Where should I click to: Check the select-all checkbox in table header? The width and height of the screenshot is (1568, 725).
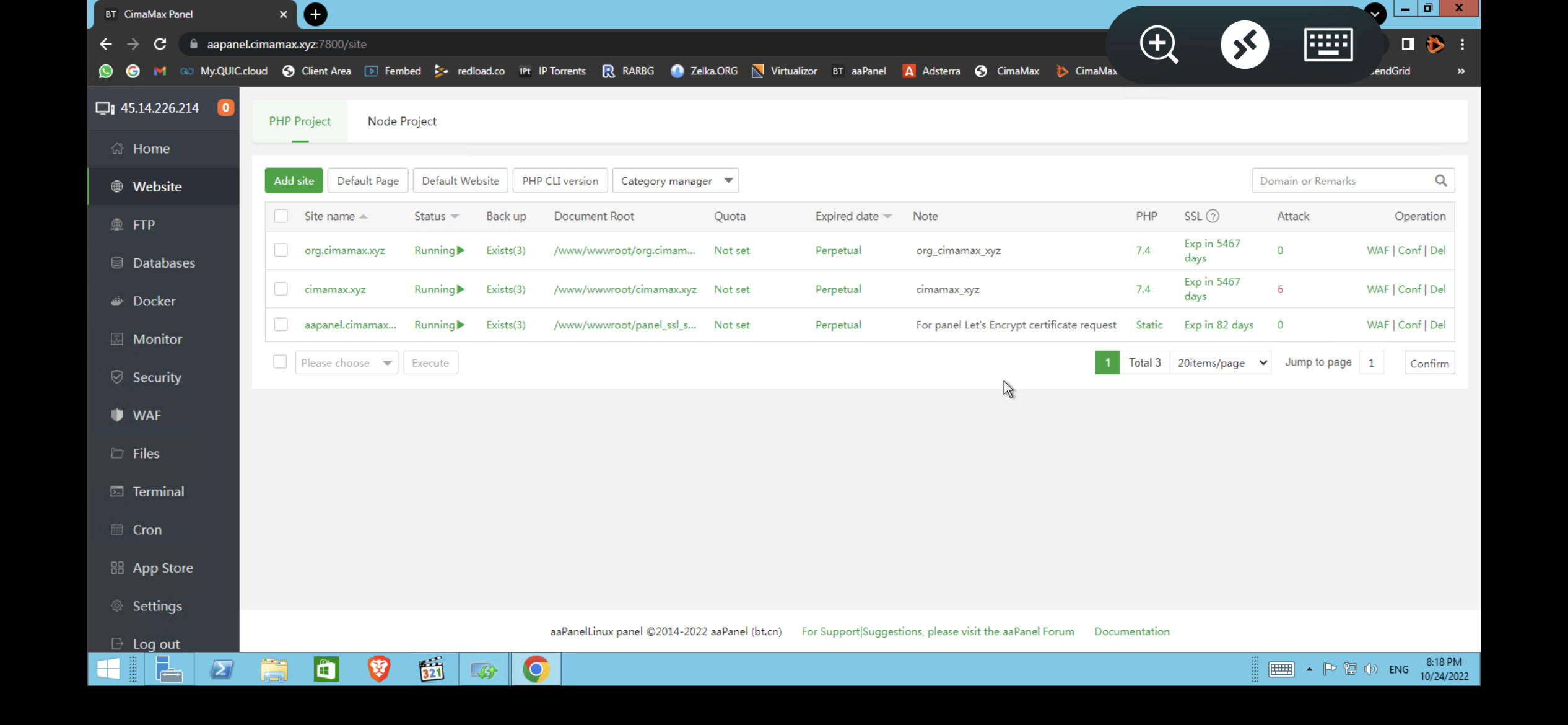pos(281,216)
